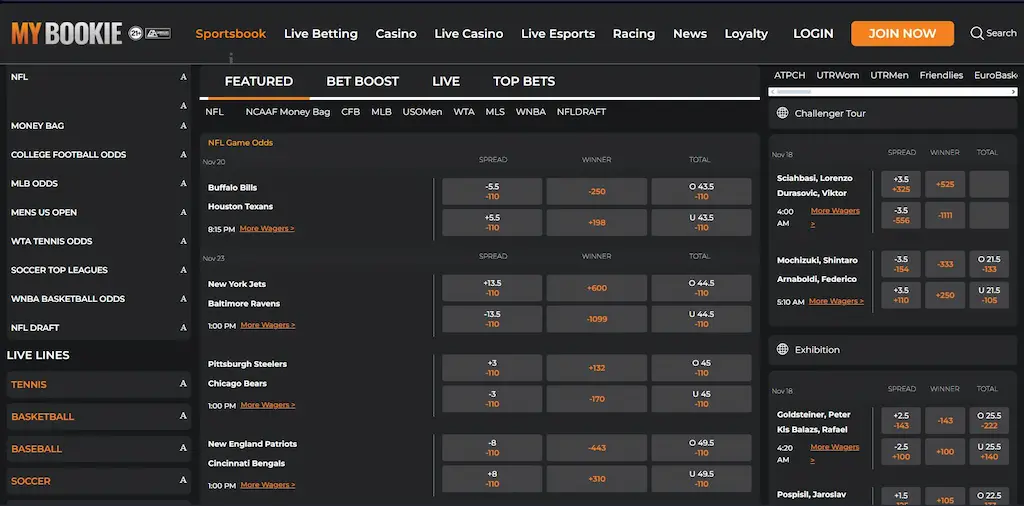This screenshot has height=506, width=1024.
Task: Pick Buffalo Bills -250 moneyline
Action: 597,191
